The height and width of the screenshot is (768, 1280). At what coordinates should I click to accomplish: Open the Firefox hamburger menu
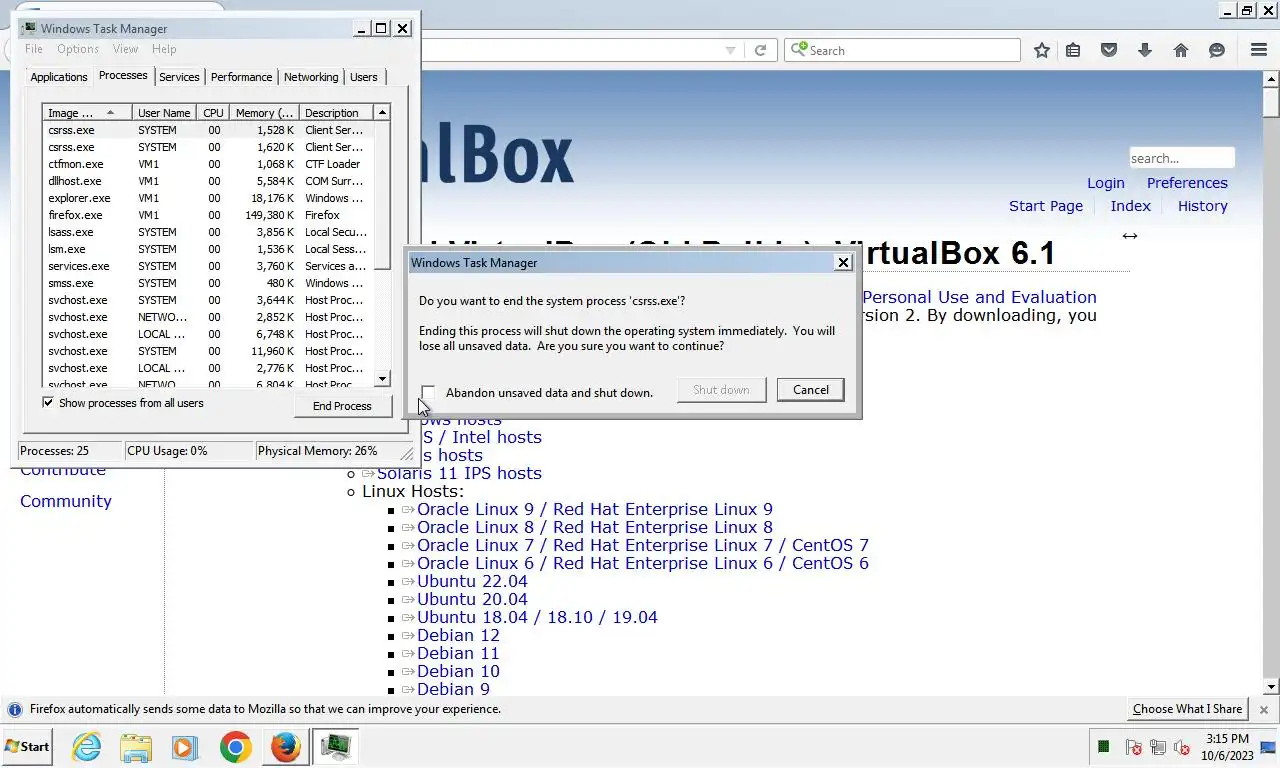(x=1259, y=50)
